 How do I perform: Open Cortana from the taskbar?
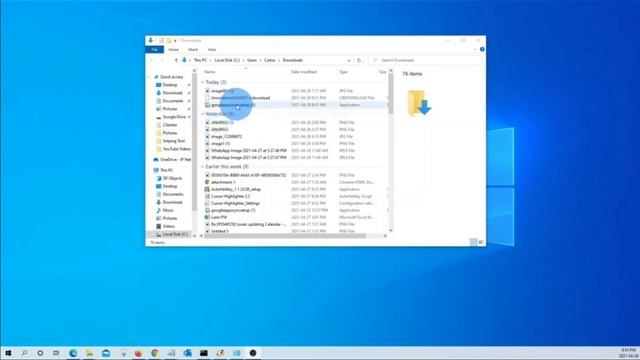pos(40,353)
